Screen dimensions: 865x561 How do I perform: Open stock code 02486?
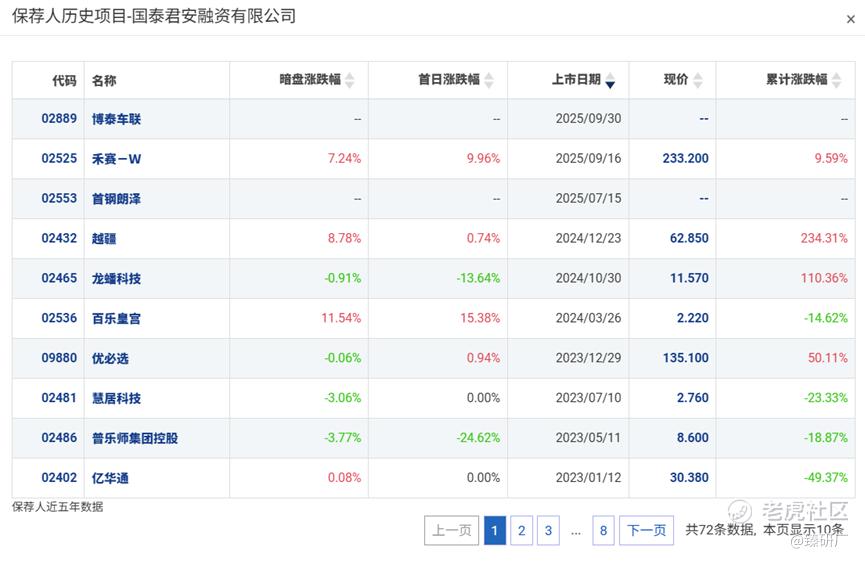point(59,437)
